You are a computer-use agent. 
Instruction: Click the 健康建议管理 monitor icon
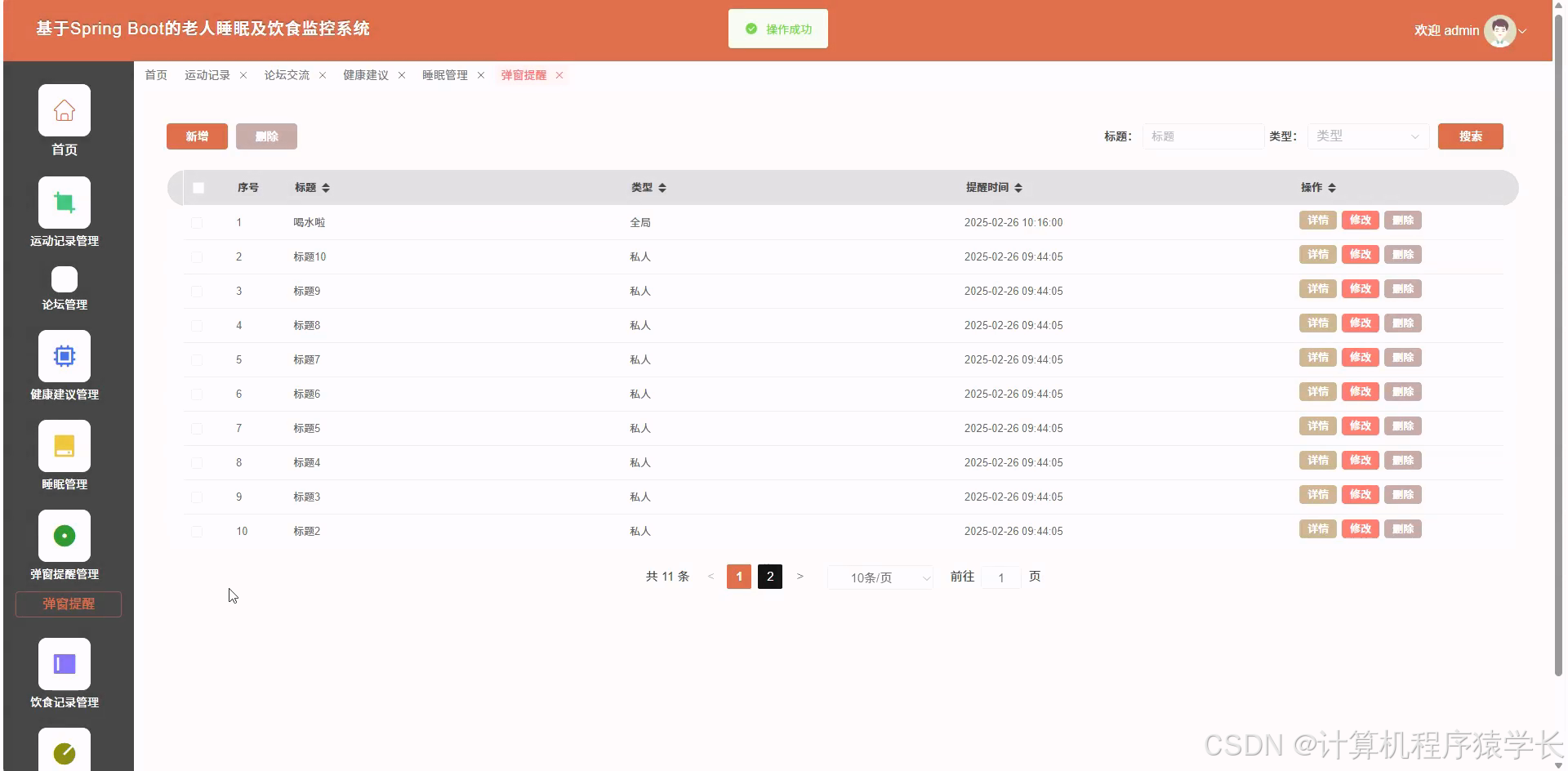tap(64, 355)
